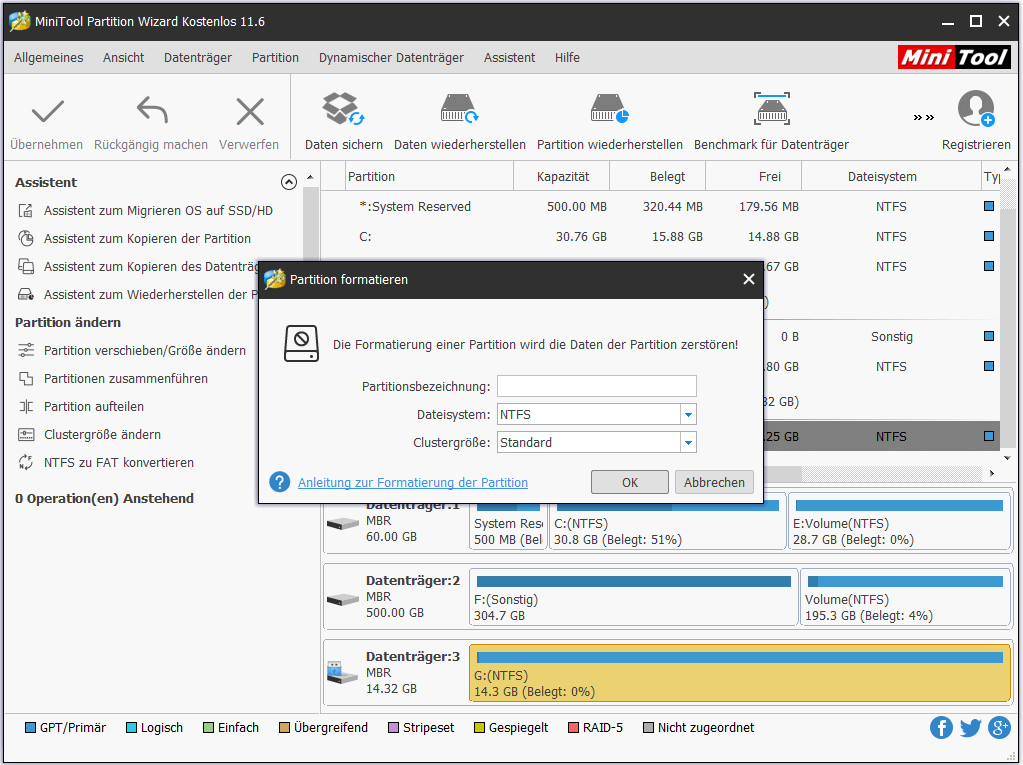The image size is (1023, 765).
Task: Open the Anleitung zur Formatierung der Partition link
Action: 412,482
